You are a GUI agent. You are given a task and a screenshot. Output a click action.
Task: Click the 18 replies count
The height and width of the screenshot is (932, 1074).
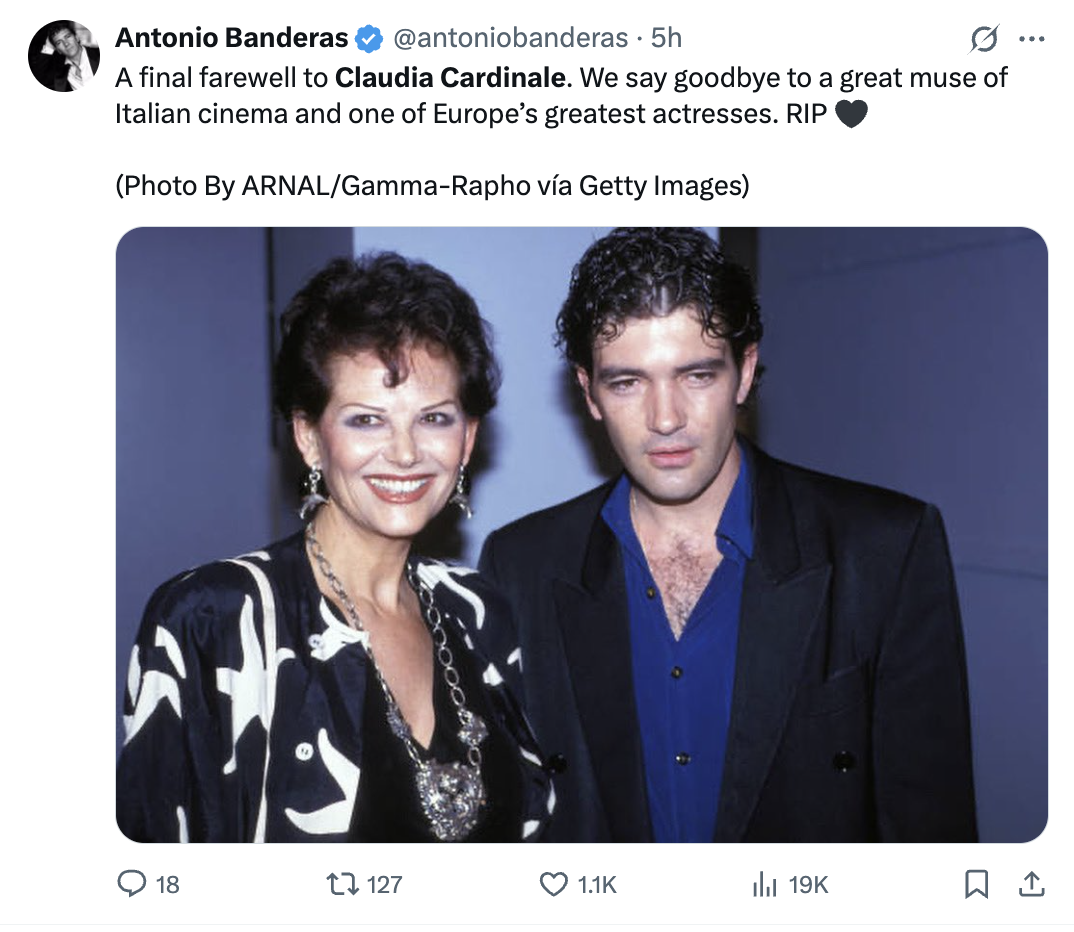[x=168, y=885]
